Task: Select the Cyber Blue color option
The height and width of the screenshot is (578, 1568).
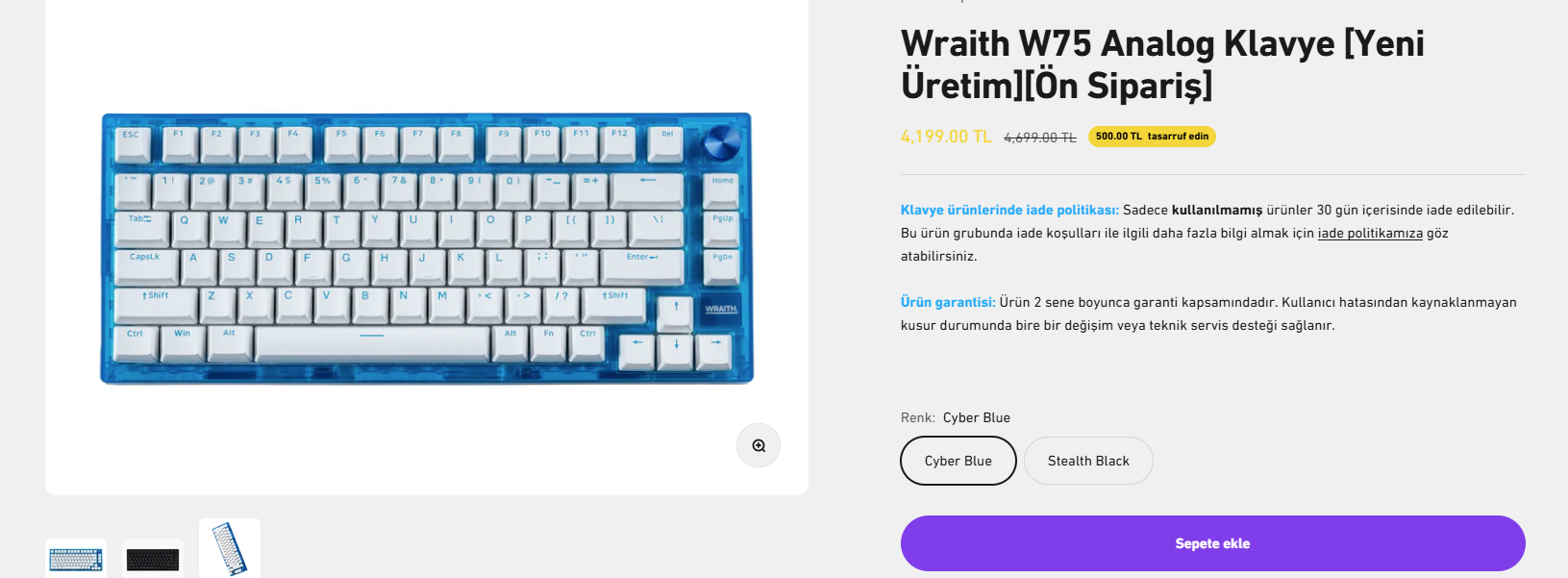Action: tap(958, 461)
